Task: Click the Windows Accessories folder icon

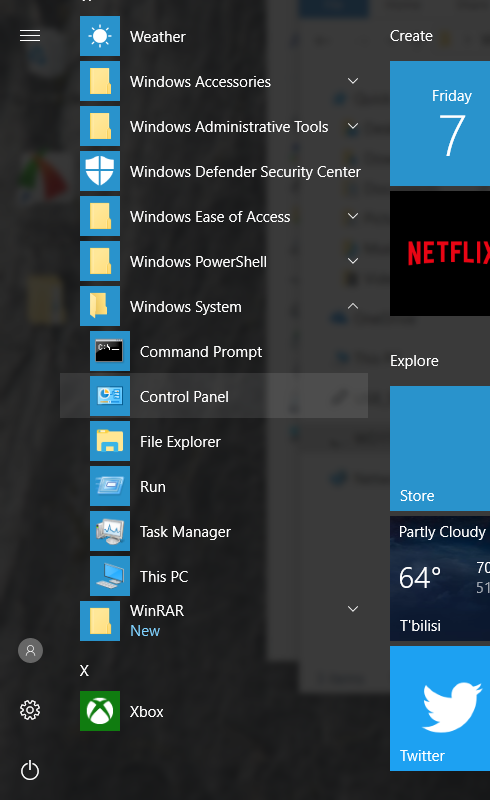Action: (x=100, y=81)
